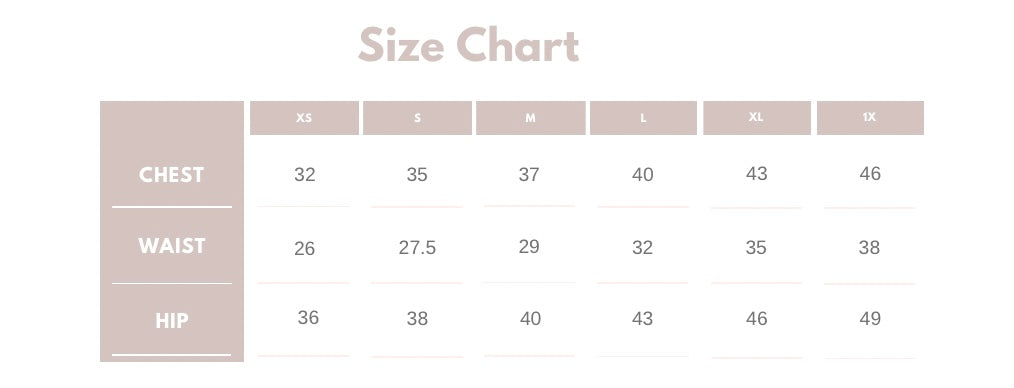1014x388 pixels.
Task: Select the XS size column header
Action: pos(304,118)
